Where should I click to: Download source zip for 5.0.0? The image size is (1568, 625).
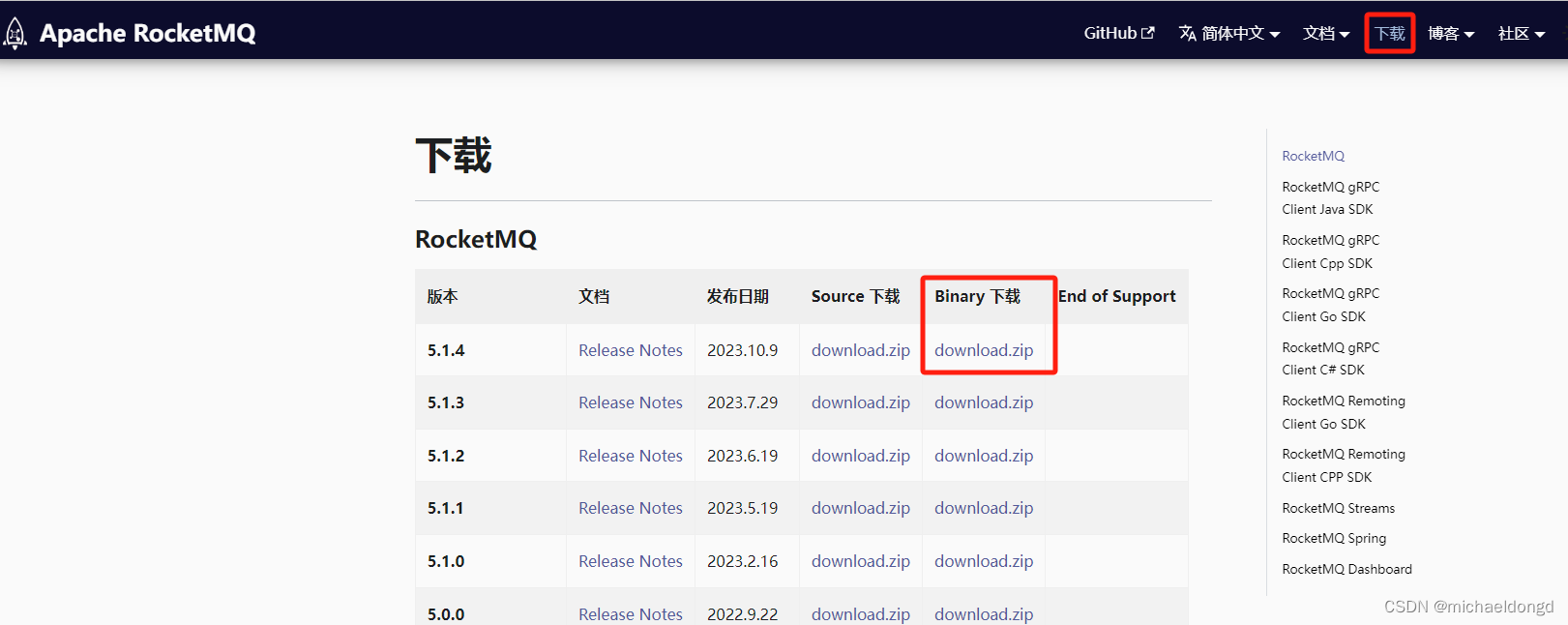click(x=861, y=614)
